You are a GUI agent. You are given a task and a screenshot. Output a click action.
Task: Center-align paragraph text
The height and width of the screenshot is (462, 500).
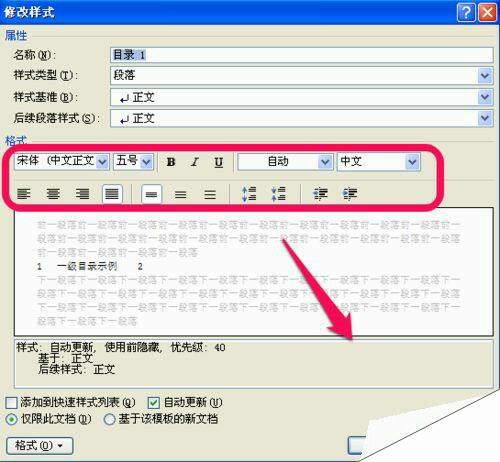coord(53,194)
